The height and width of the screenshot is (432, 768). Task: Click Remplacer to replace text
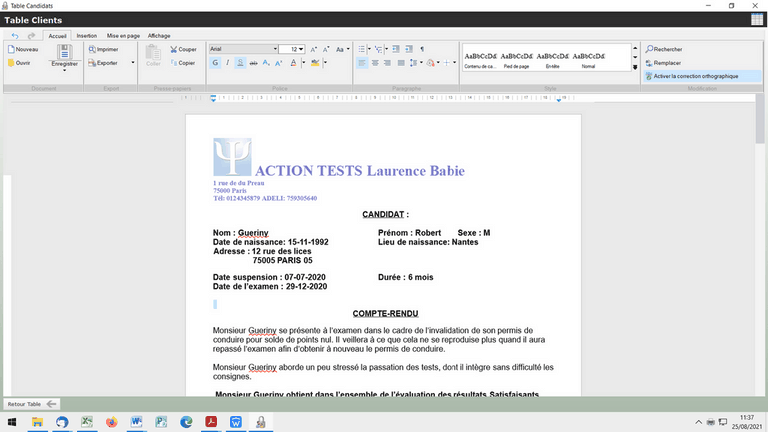(663, 63)
